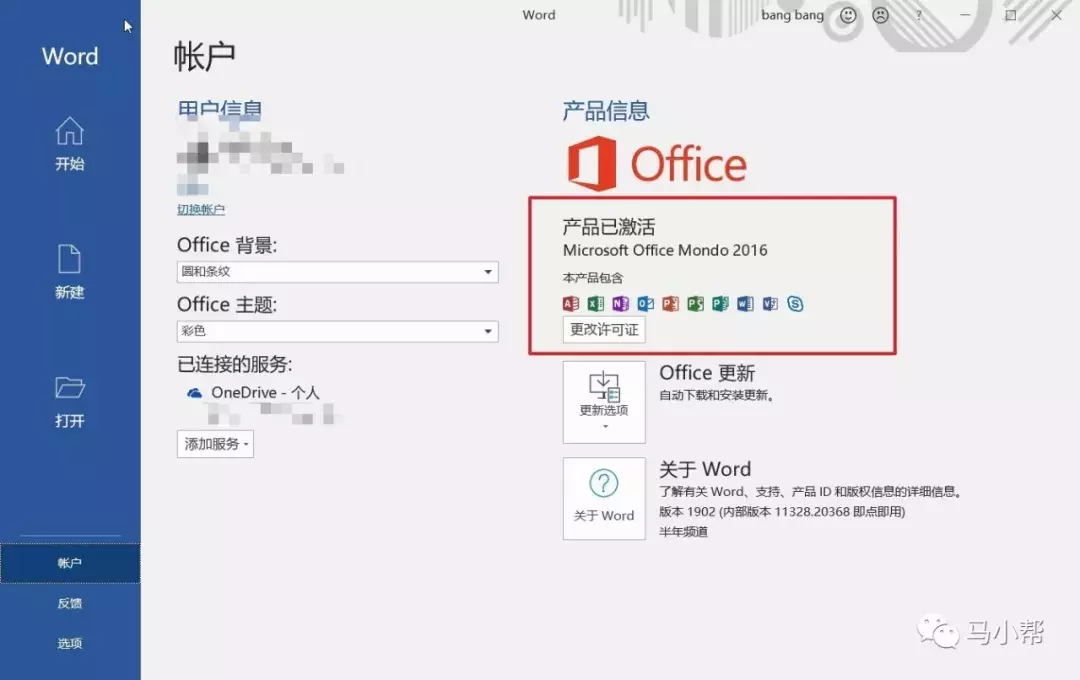Click the OneNote product icon
The width and height of the screenshot is (1080, 680).
621,303
